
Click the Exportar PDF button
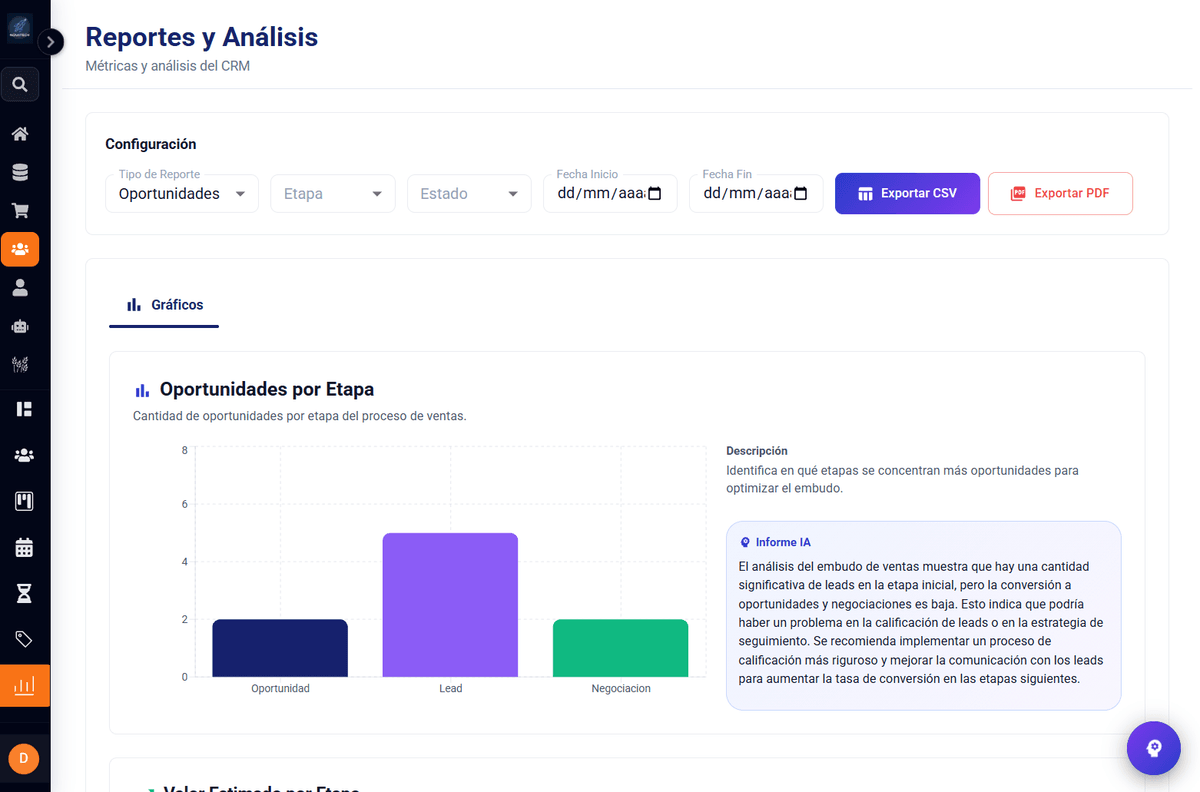point(1060,193)
